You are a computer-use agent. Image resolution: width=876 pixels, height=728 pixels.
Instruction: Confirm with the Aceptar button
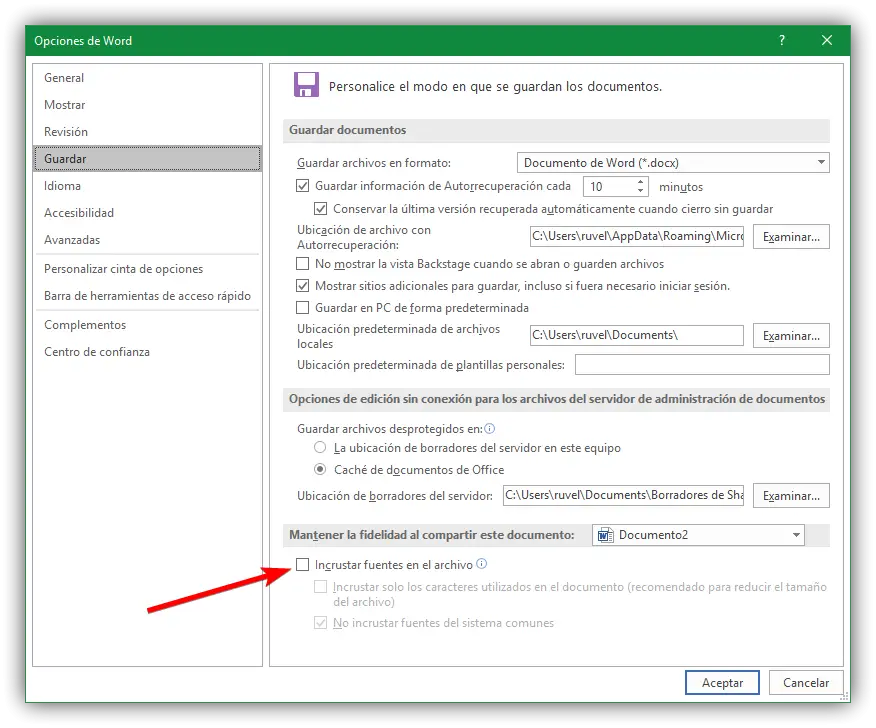pos(722,682)
